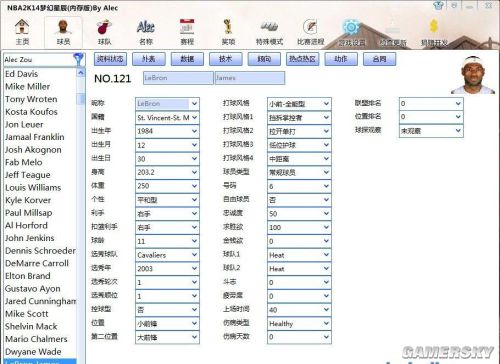Switch to the 热点热区 hot zones tab
The height and width of the screenshot is (364, 500).
[302, 59]
